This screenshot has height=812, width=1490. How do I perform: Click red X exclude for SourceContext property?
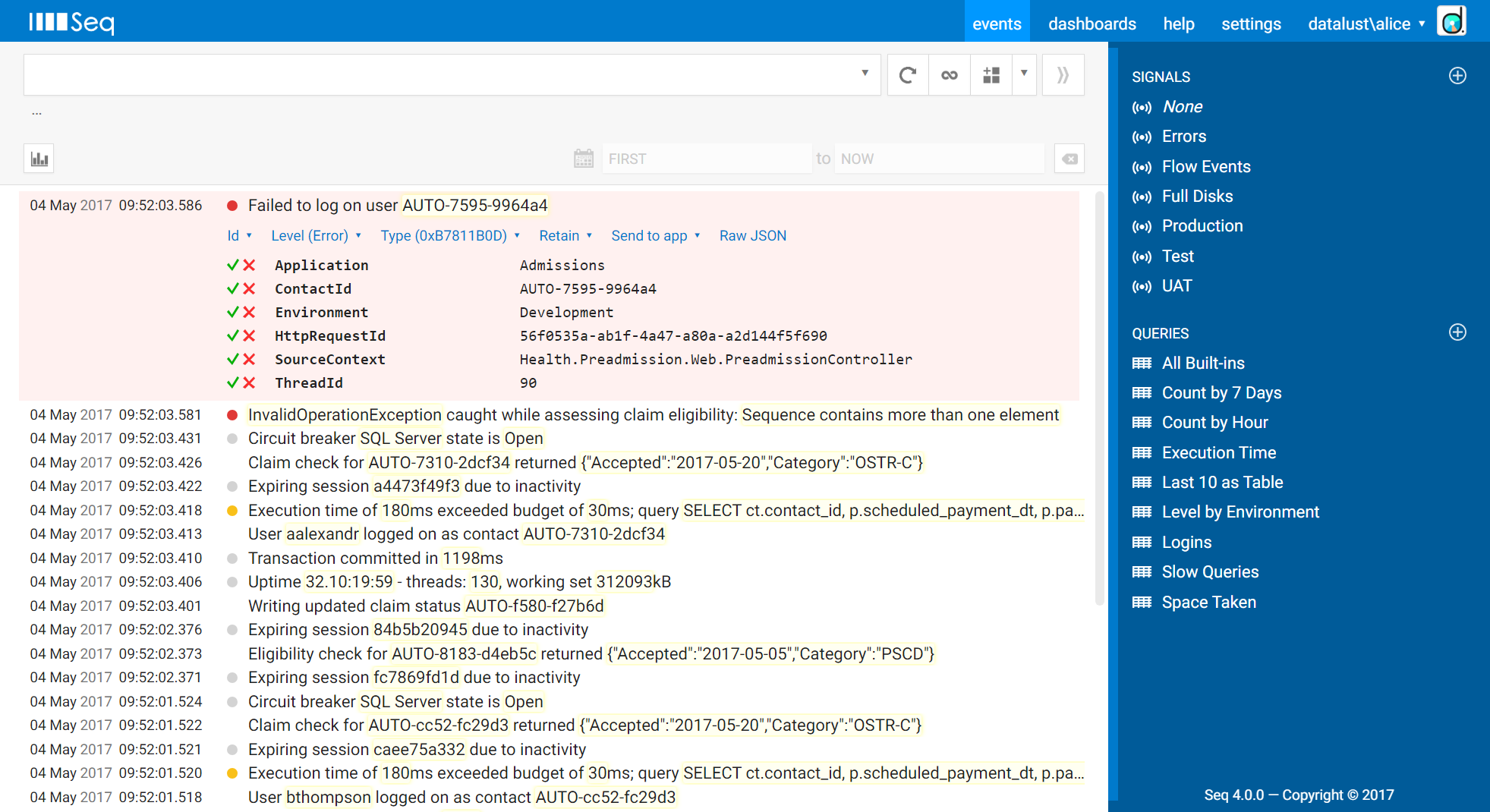249,359
